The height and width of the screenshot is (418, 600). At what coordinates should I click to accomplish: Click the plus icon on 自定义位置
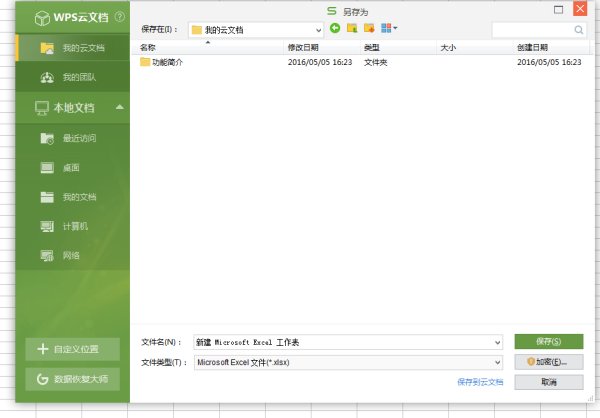pos(43,349)
